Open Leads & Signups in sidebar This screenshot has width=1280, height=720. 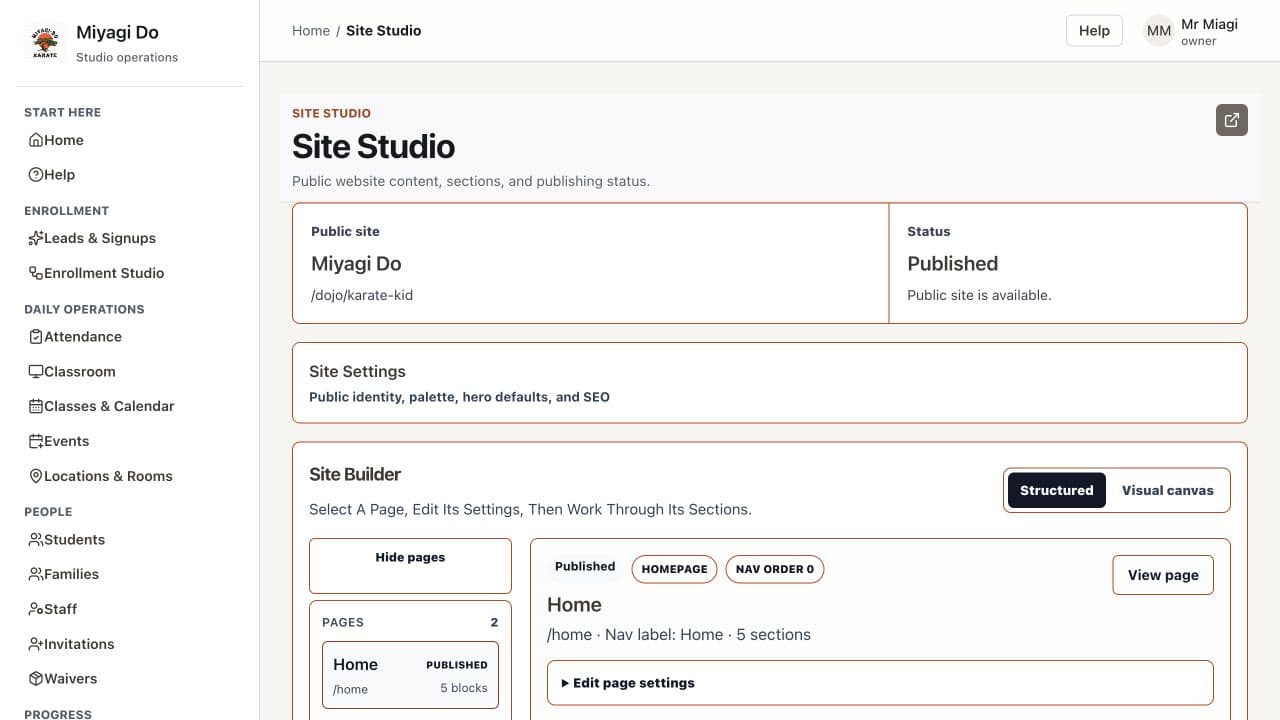click(x=130, y=238)
